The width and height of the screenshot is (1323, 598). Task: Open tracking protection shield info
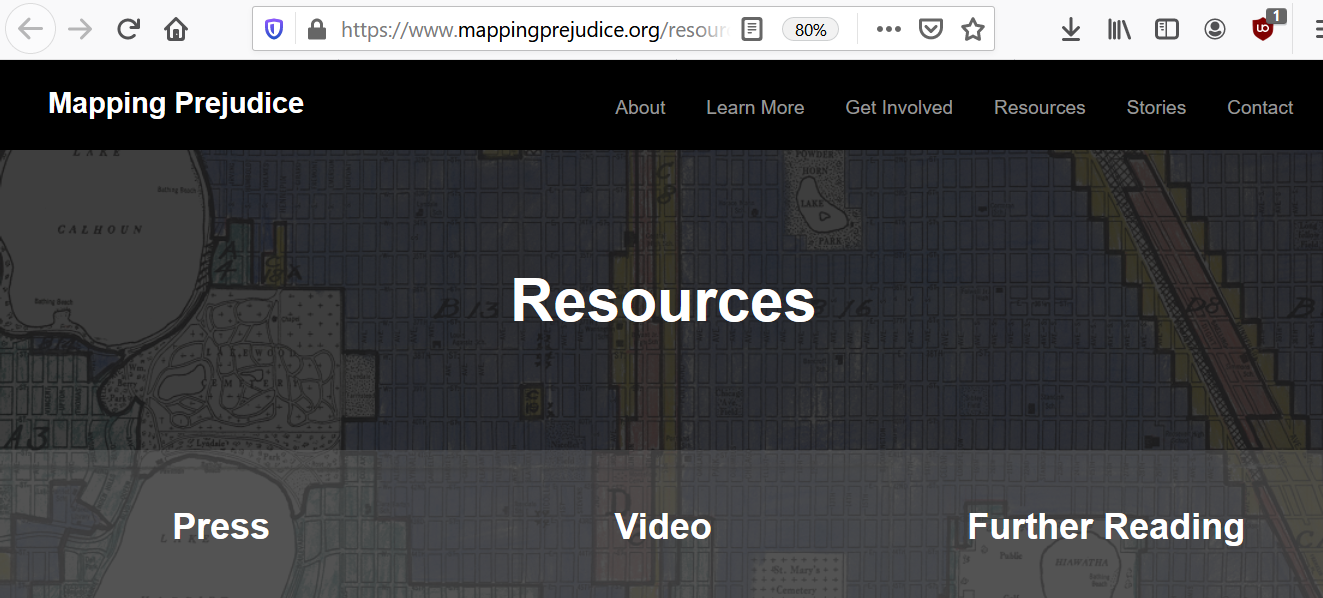pos(274,29)
